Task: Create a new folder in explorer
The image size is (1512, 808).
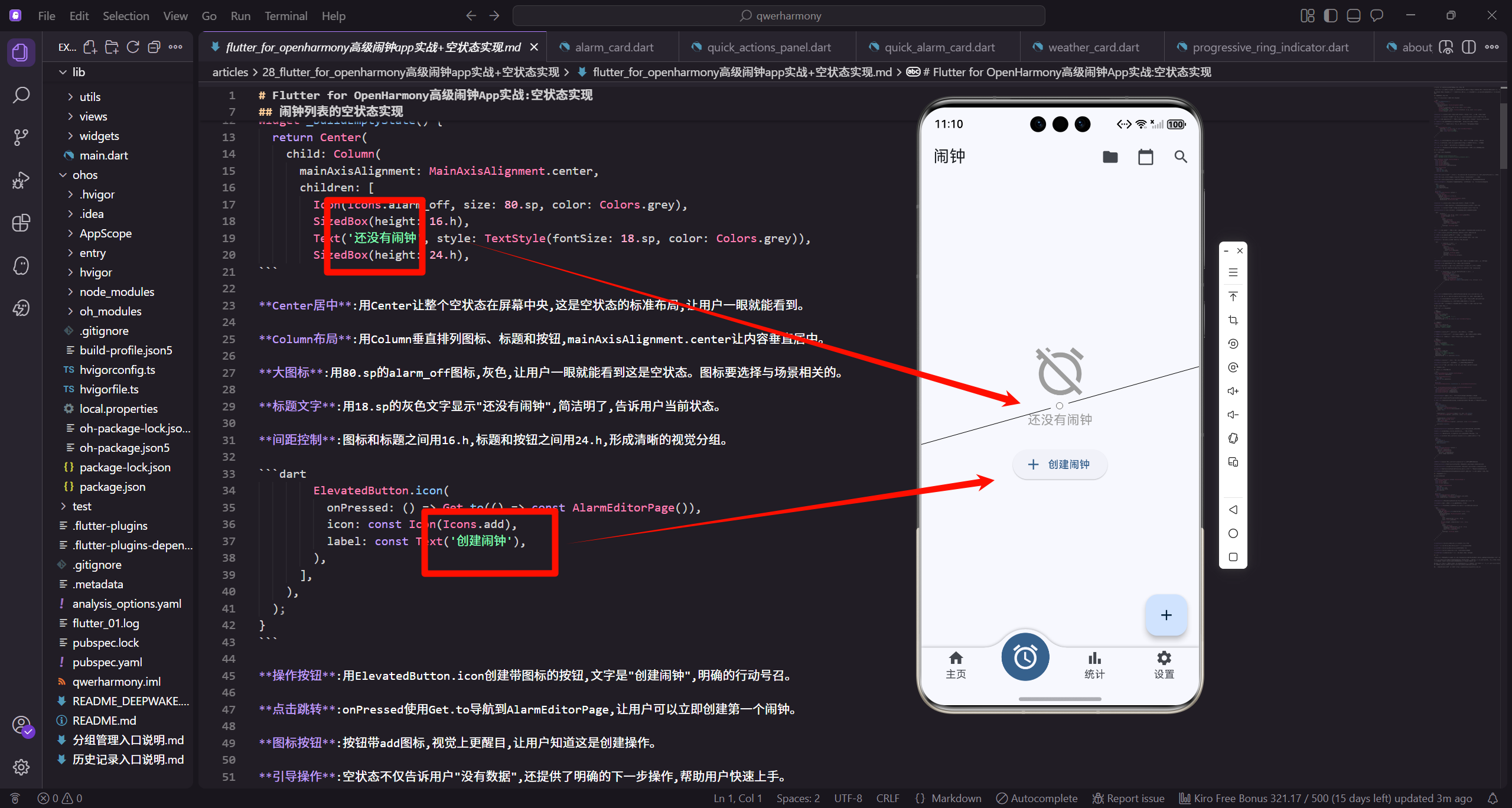Action: click(x=112, y=47)
